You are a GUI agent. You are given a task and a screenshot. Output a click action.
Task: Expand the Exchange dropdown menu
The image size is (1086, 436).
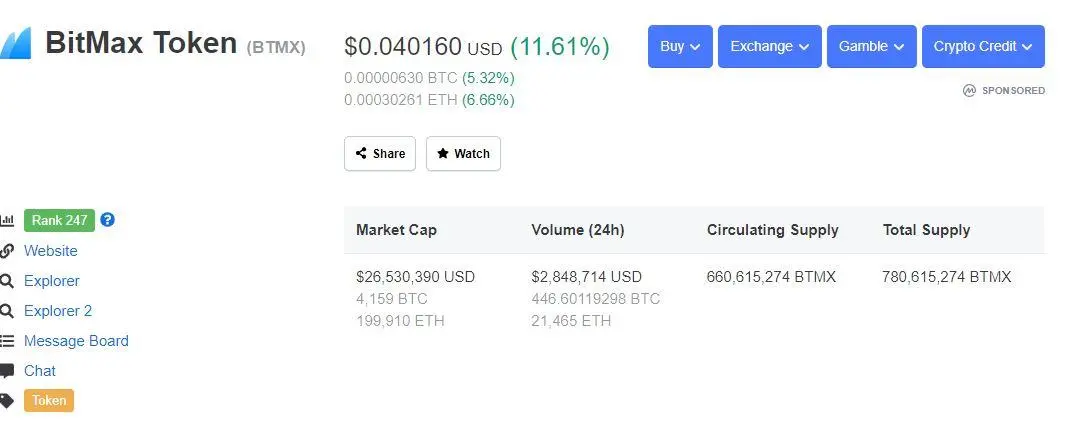tap(769, 47)
